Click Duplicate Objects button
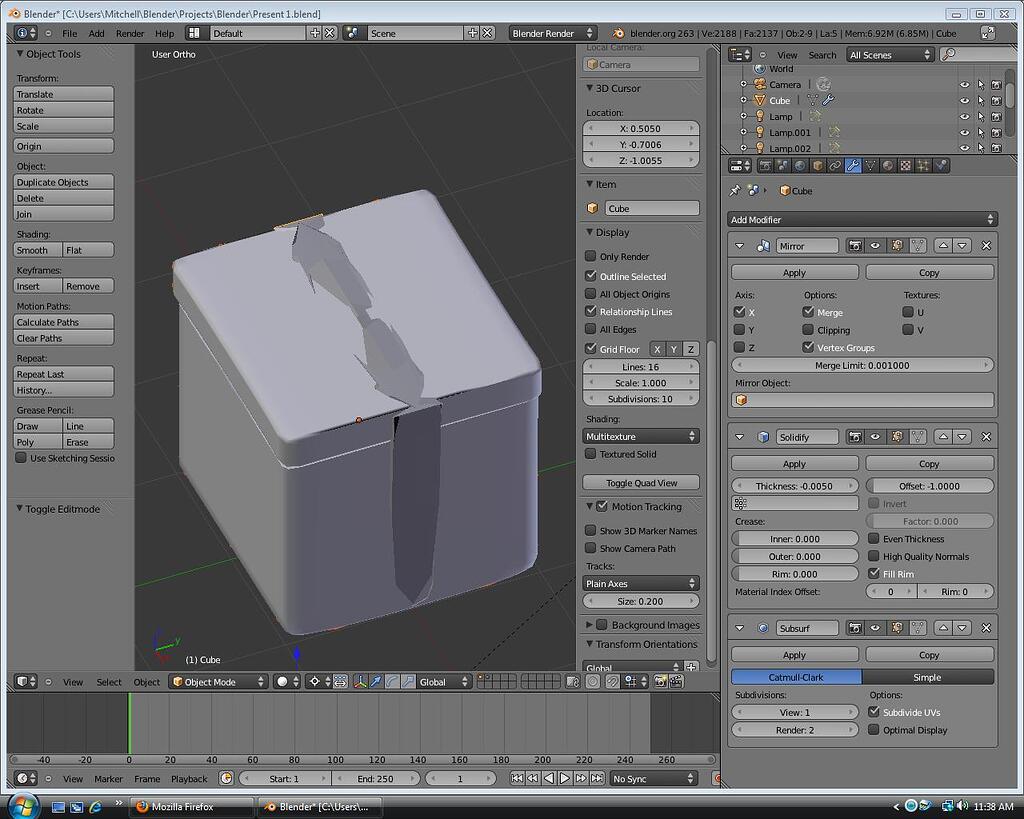1024x819 pixels. pyautogui.click(x=63, y=182)
